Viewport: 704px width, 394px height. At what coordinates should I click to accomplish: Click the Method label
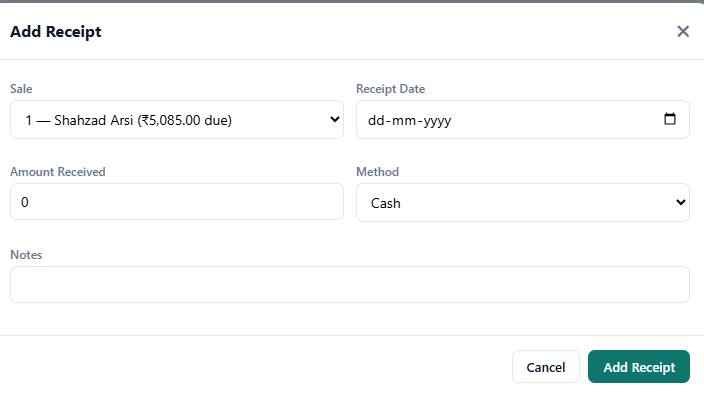click(377, 172)
